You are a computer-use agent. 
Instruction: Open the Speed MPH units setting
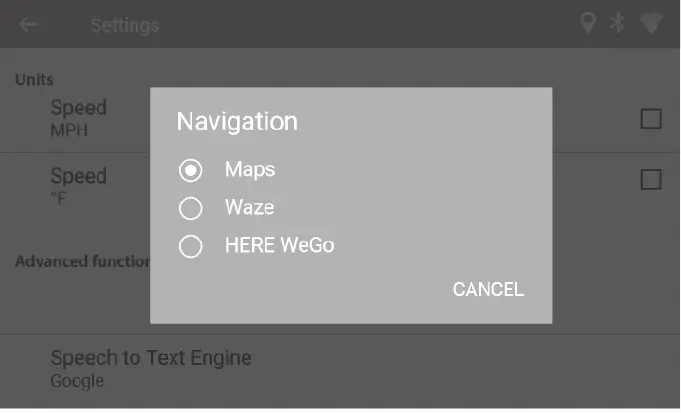(x=78, y=117)
